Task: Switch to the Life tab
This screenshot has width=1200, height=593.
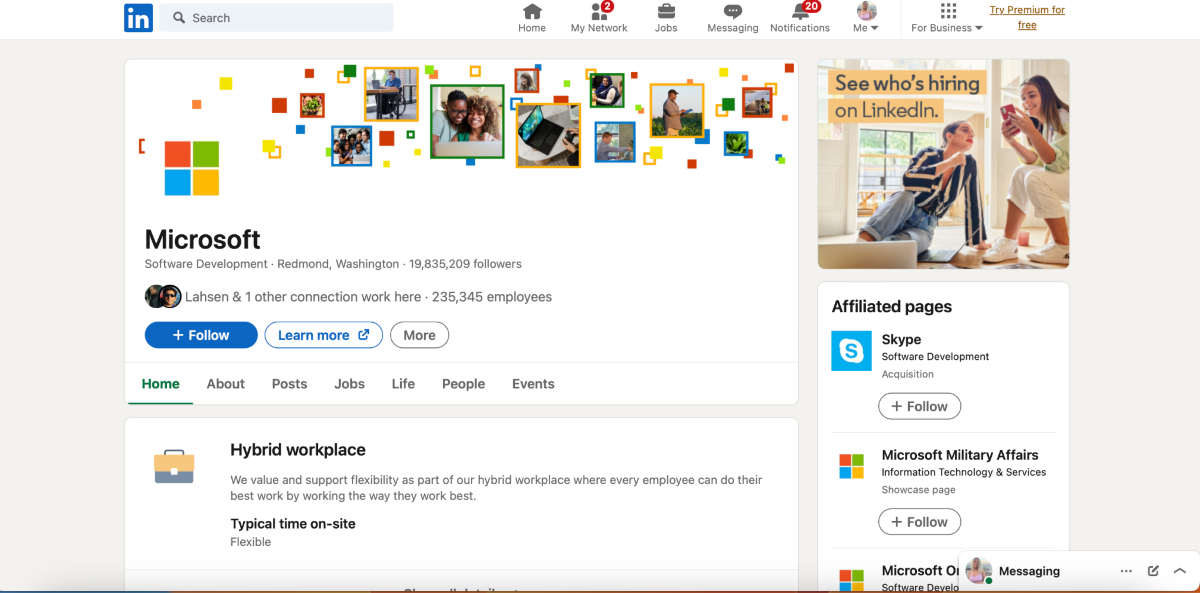Action: coord(403,384)
